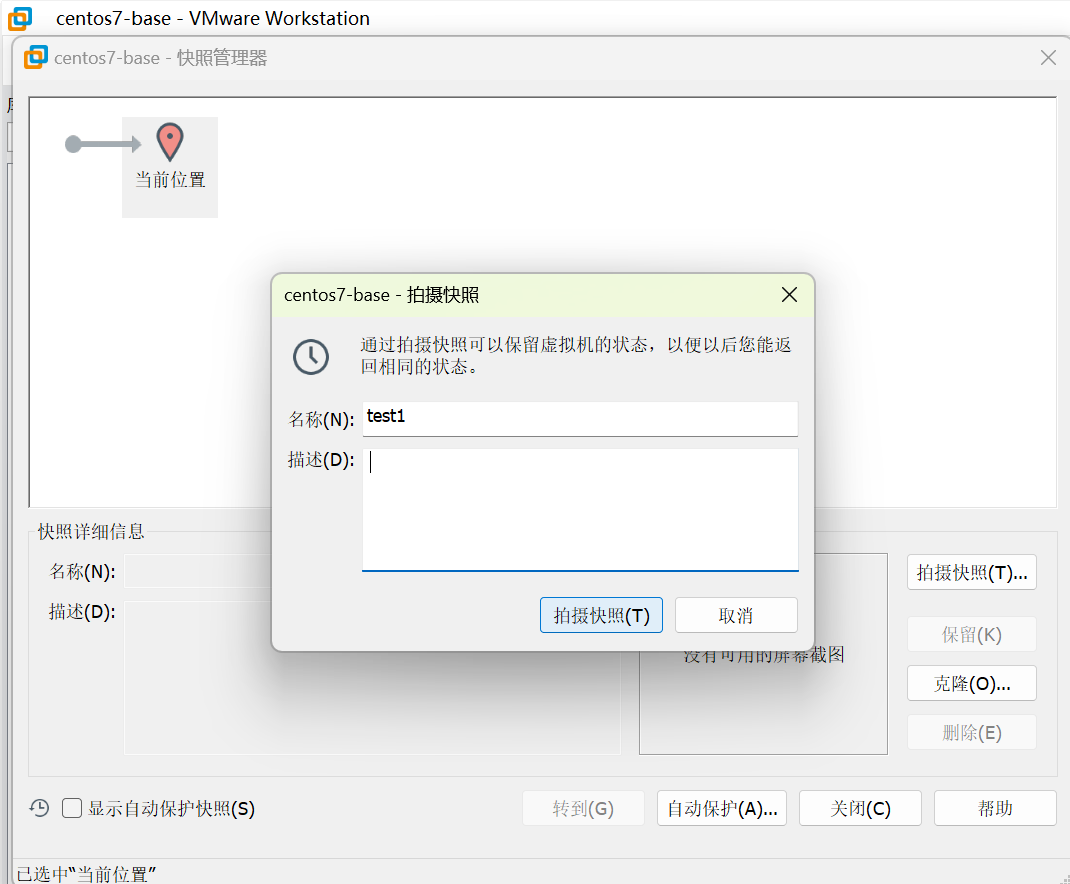Click the auto-protect history clock icon

tap(40, 808)
